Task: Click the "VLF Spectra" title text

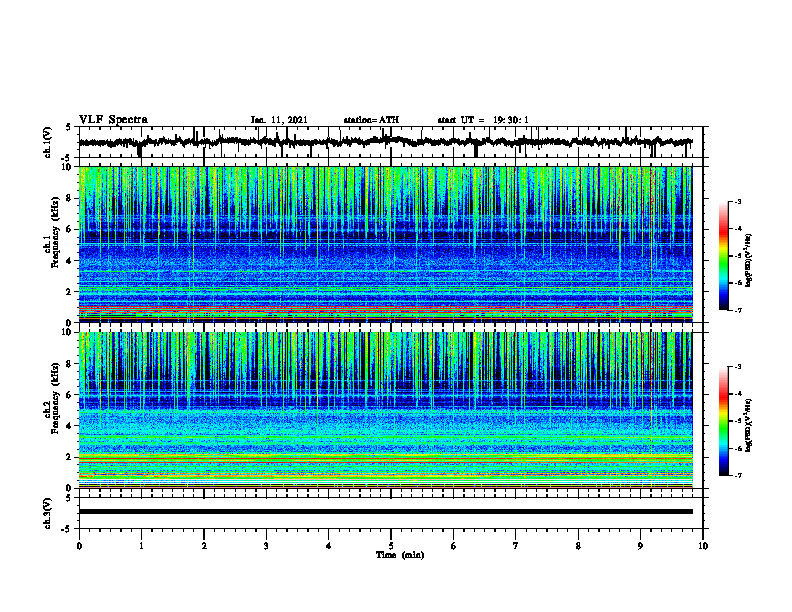Action: pos(113,120)
